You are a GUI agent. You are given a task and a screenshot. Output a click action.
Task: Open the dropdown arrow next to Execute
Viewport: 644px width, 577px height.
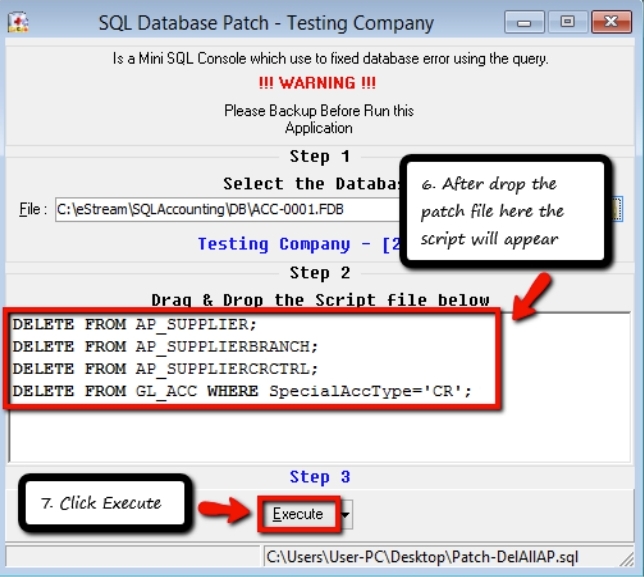[x=344, y=514]
